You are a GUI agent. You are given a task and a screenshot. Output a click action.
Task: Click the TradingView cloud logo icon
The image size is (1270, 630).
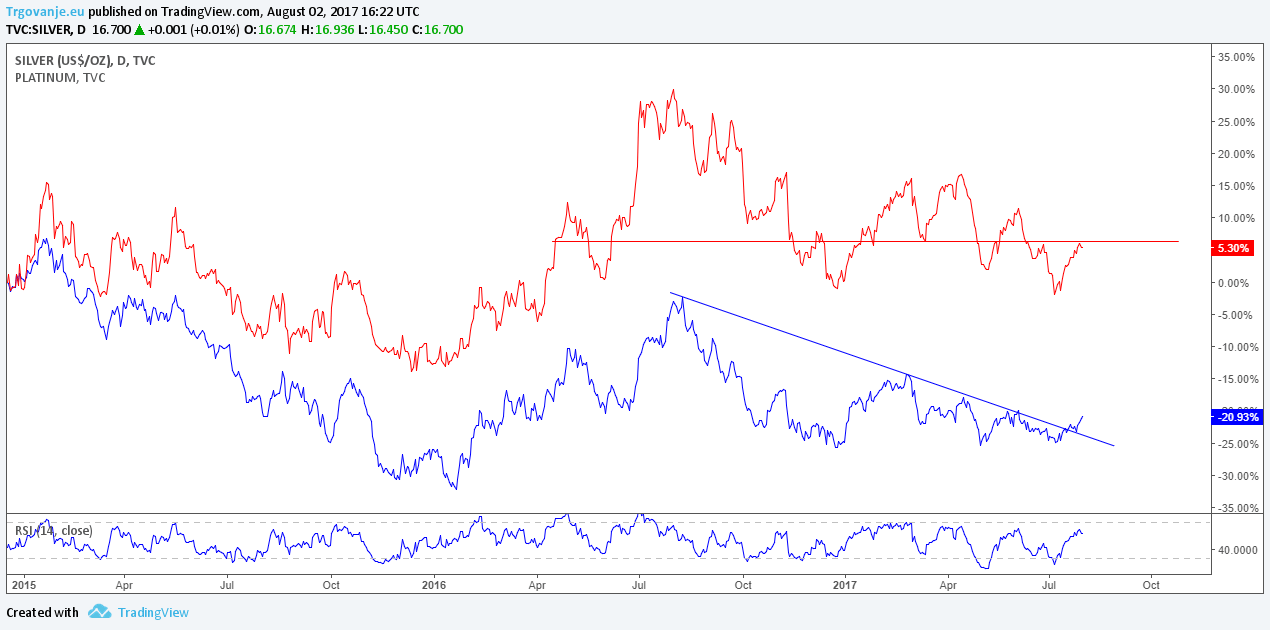tap(98, 612)
